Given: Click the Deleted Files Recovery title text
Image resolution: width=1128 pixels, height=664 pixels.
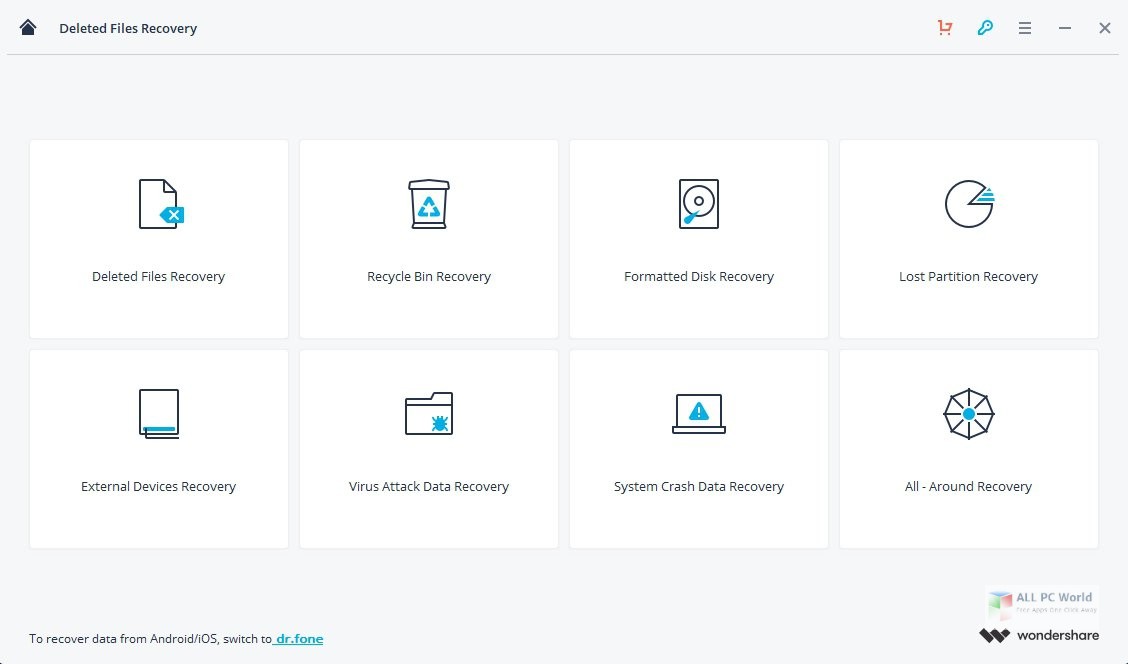Looking at the screenshot, I should pyautogui.click(x=128, y=28).
